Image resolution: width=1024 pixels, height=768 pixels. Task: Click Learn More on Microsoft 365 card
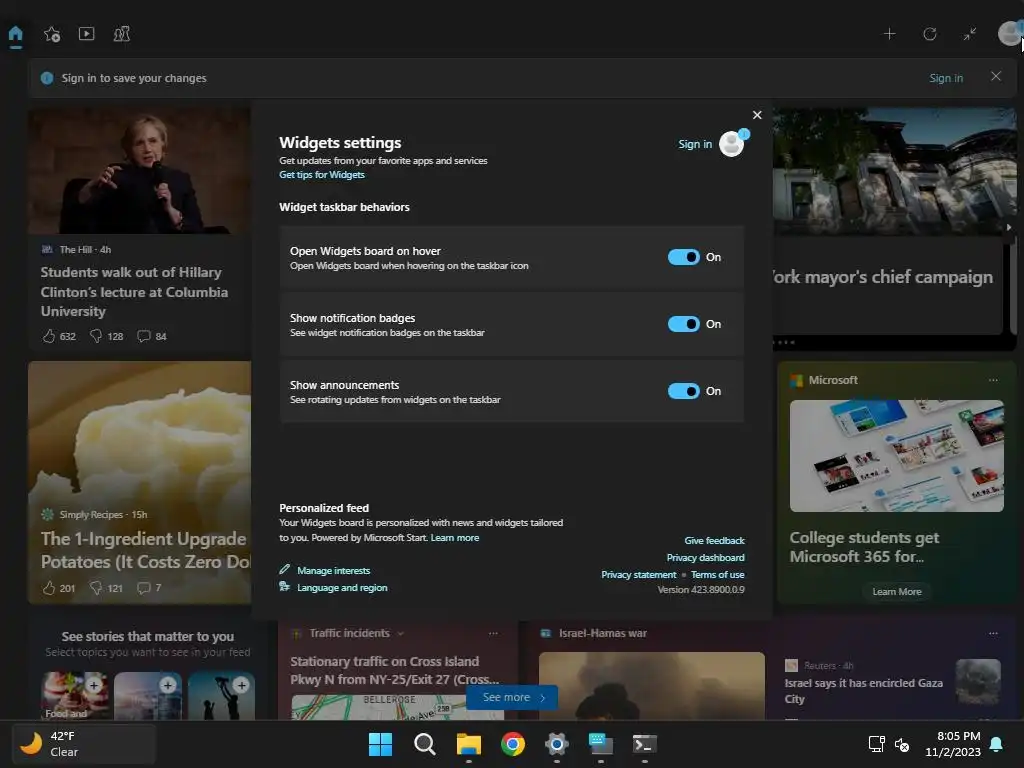tap(897, 592)
